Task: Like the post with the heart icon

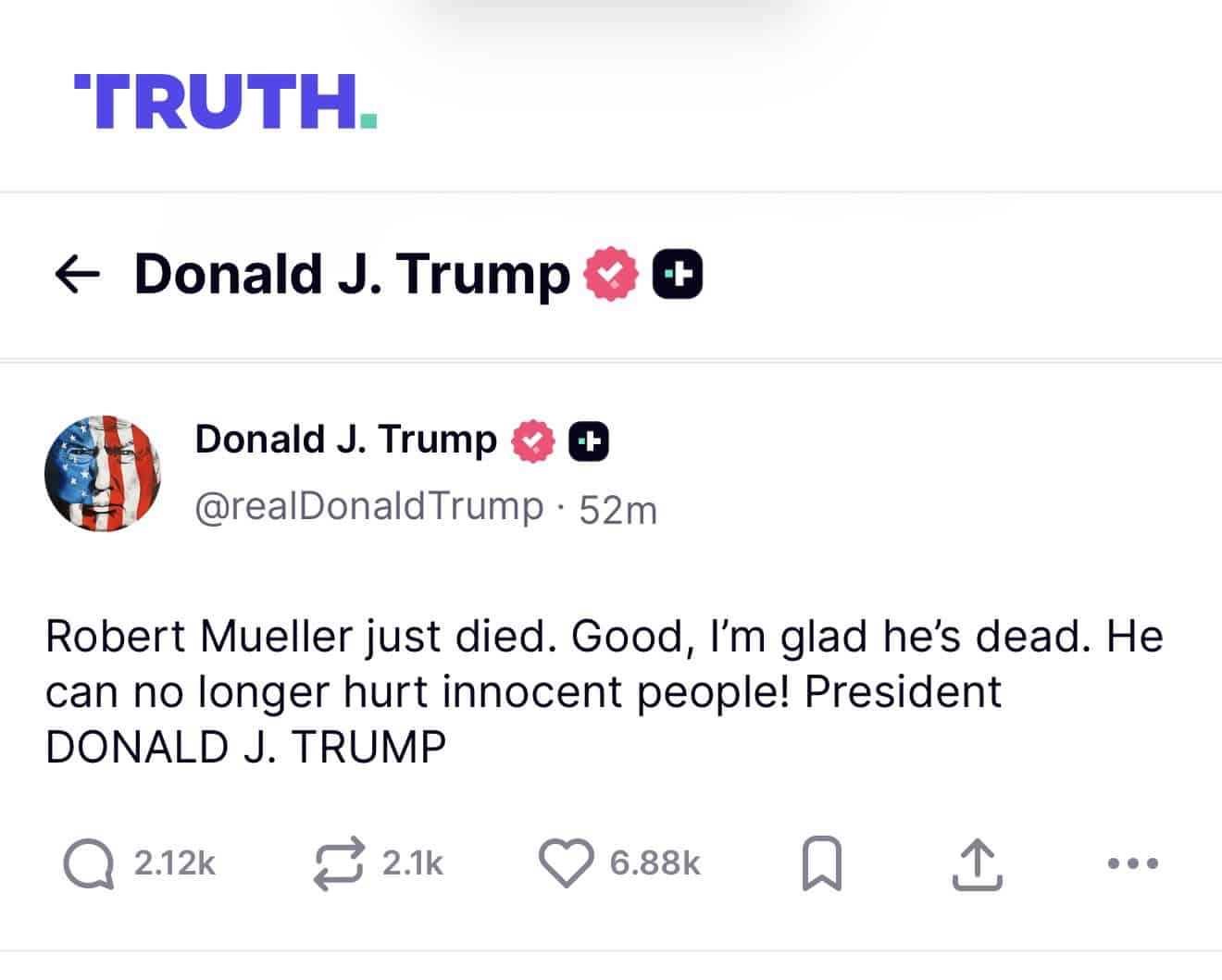Action: (566, 863)
